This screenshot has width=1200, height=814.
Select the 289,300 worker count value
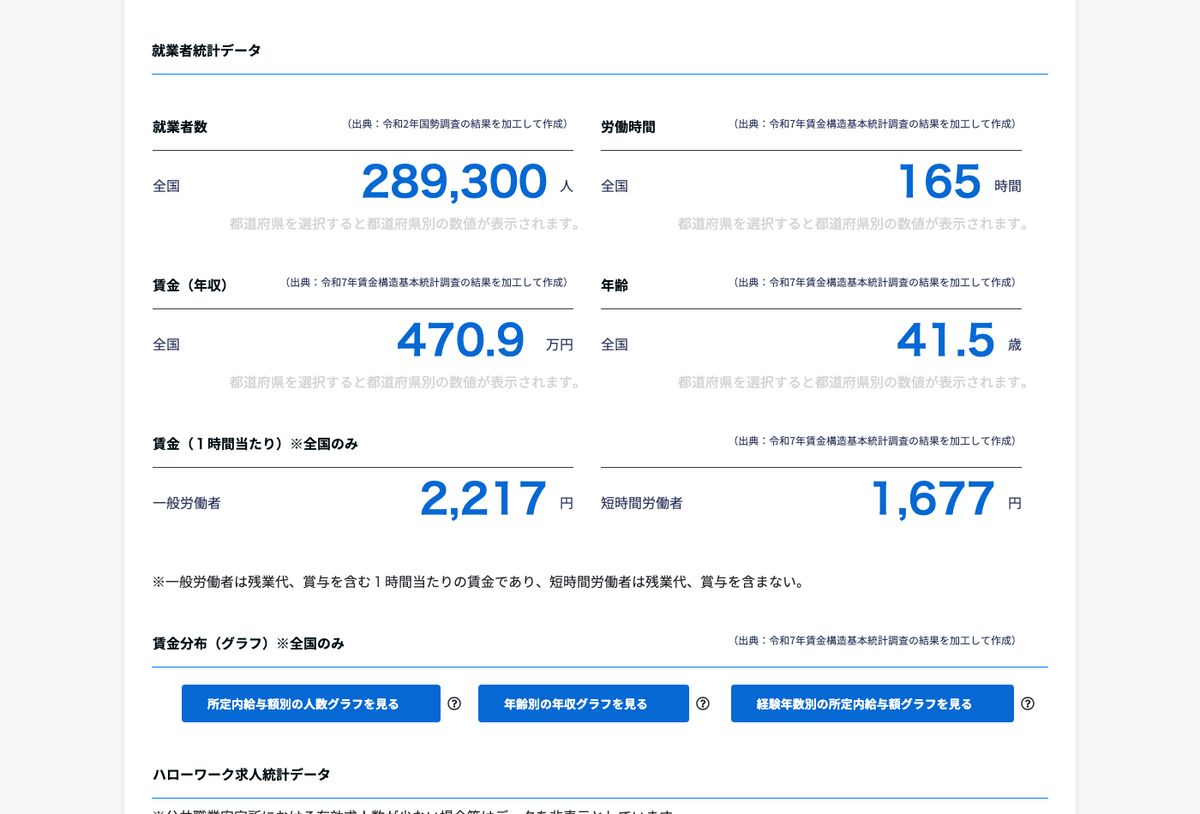[454, 182]
